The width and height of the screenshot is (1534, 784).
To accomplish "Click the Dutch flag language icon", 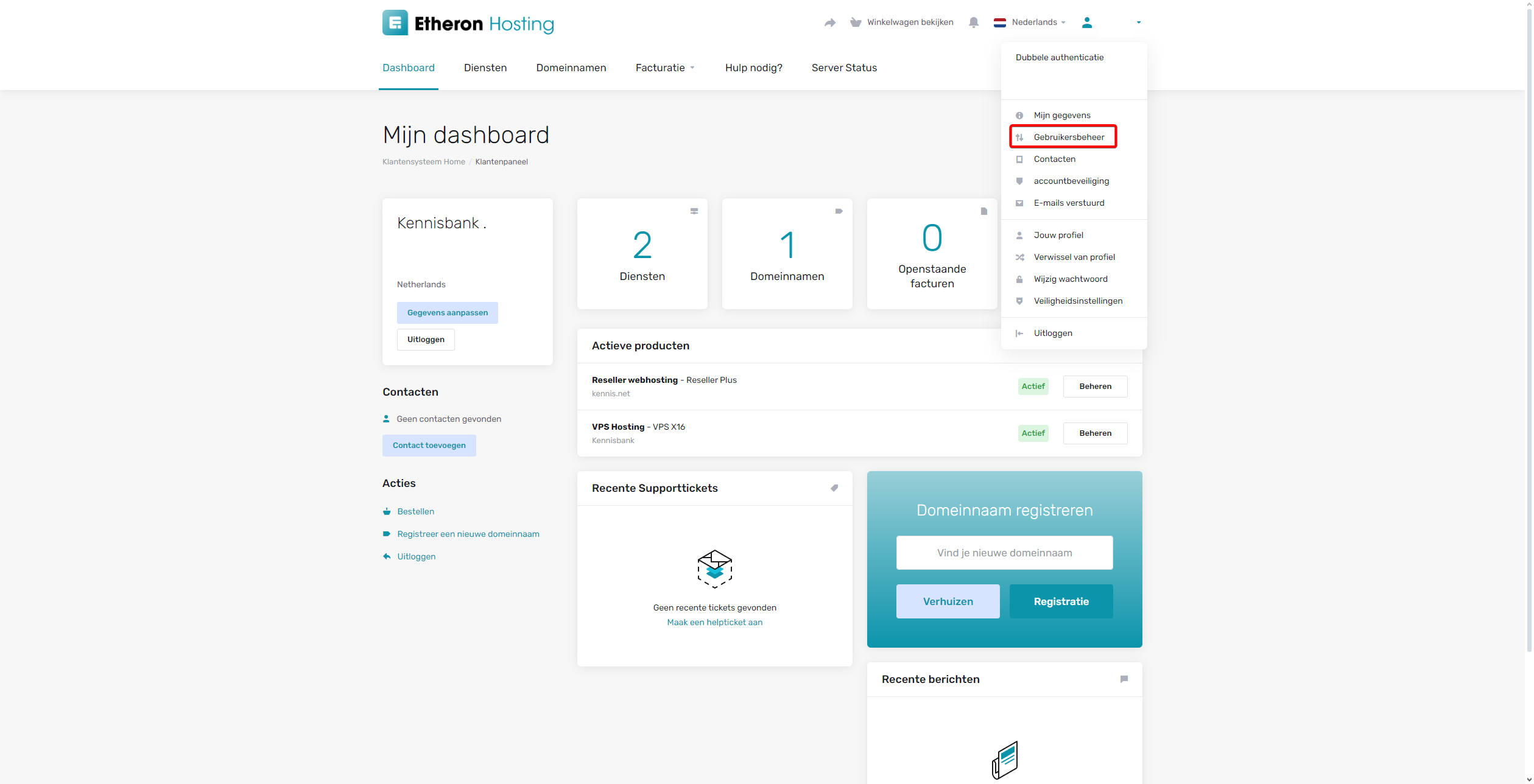I will point(999,23).
